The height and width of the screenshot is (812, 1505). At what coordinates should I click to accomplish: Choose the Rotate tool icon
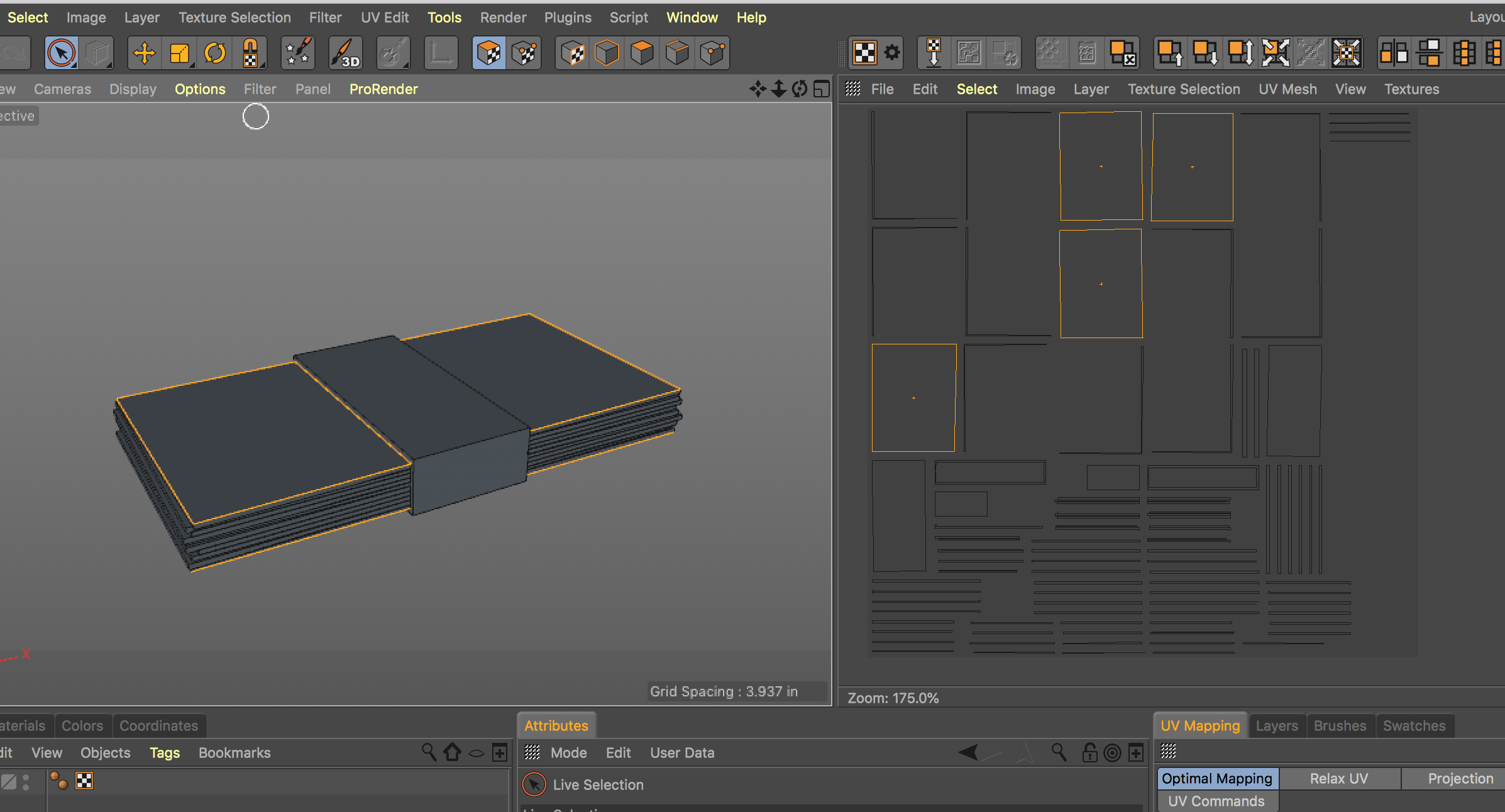coord(215,53)
